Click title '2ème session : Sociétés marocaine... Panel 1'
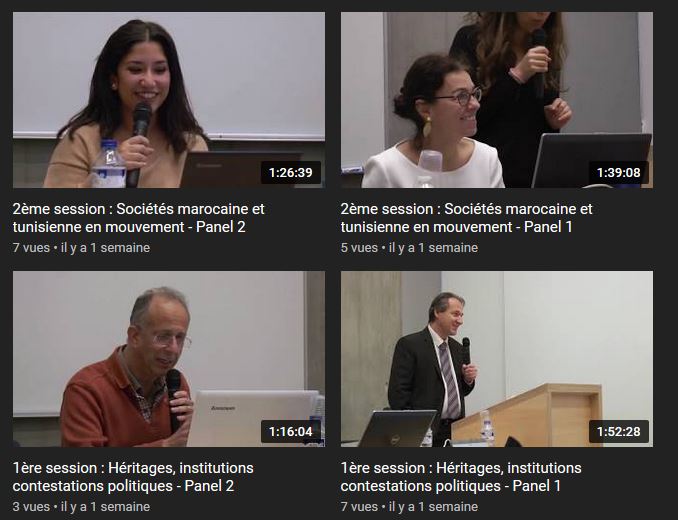The image size is (678, 520). pyautogui.click(x=466, y=218)
